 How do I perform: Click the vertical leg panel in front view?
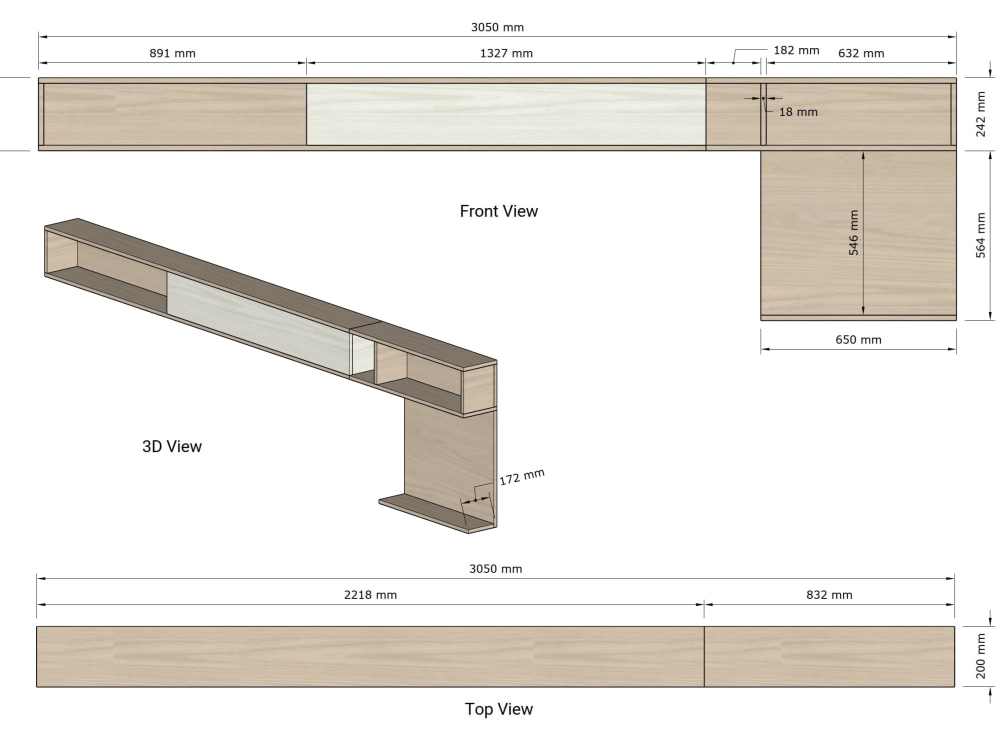pyautogui.click(x=858, y=235)
